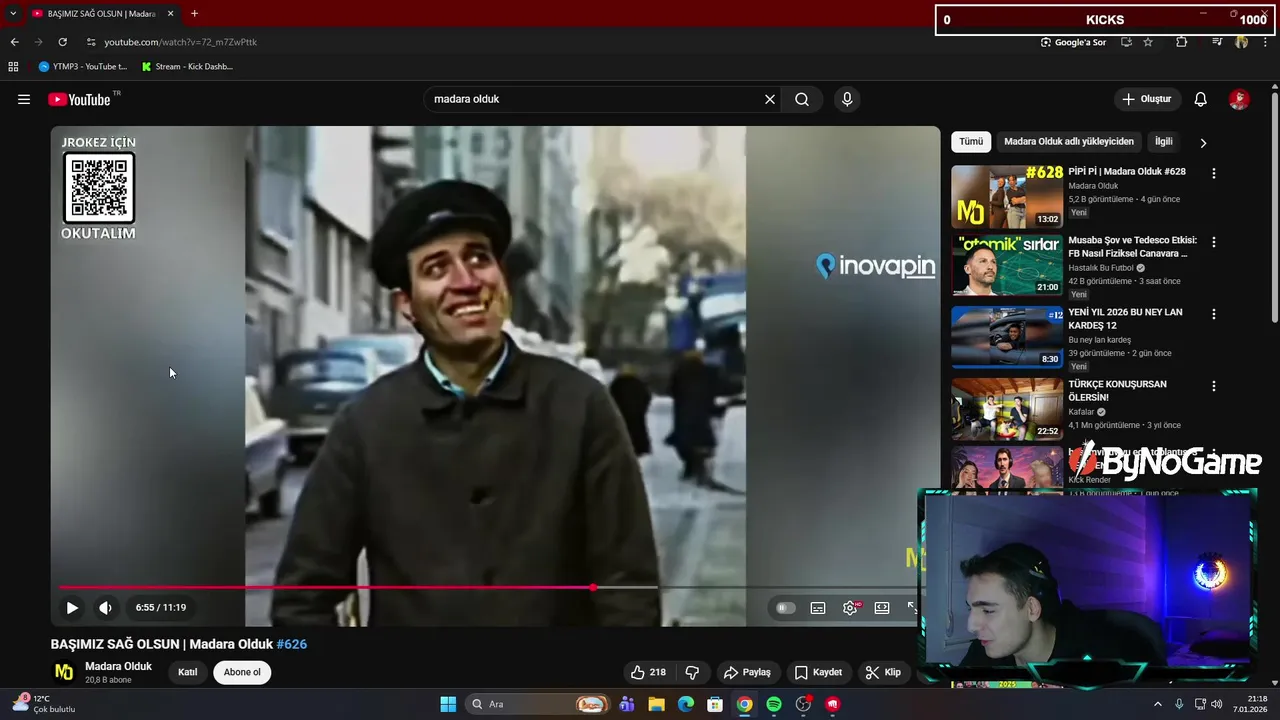Open the YouTube account avatar menu

click(1239, 99)
